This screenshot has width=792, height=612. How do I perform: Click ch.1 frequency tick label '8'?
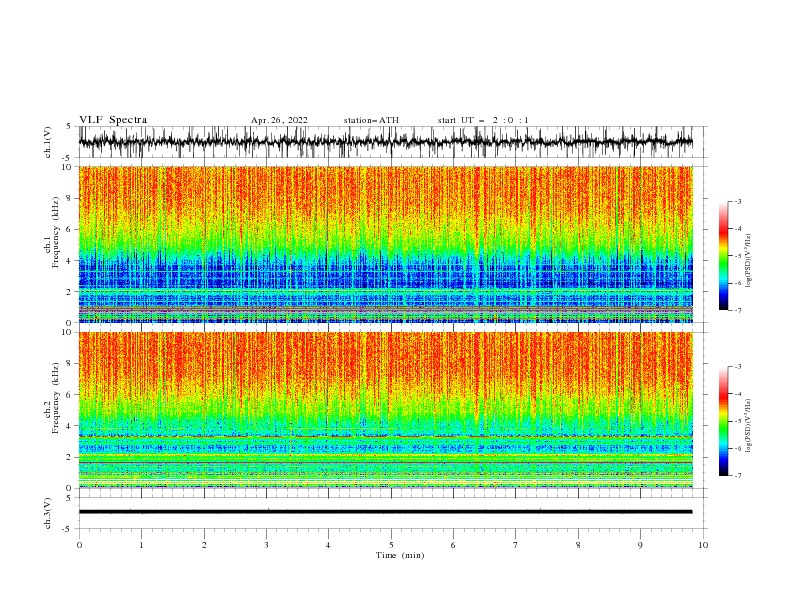click(69, 198)
